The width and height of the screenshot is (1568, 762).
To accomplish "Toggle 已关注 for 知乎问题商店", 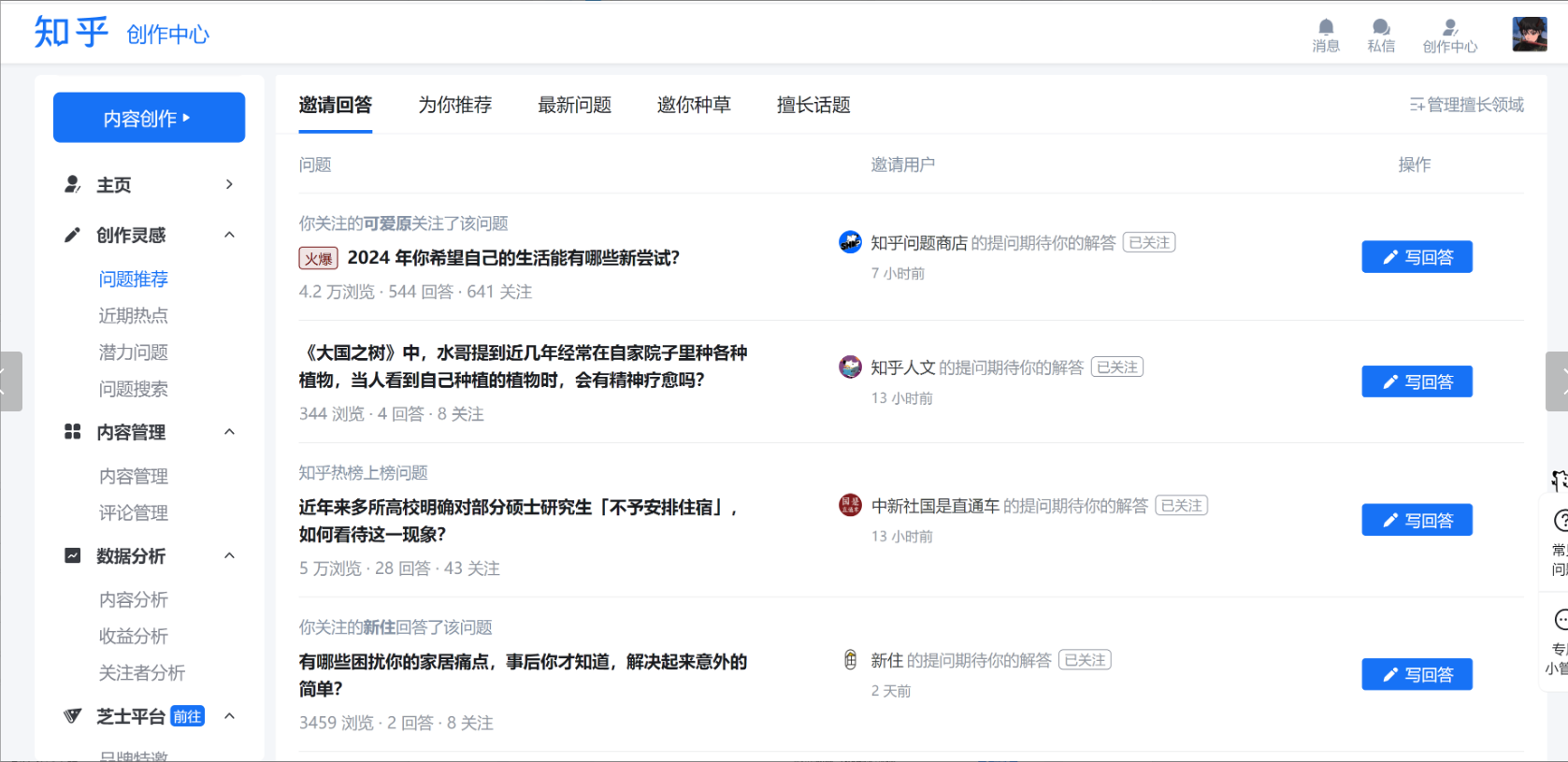I will pyautogui.click(x=1149, y=242).
